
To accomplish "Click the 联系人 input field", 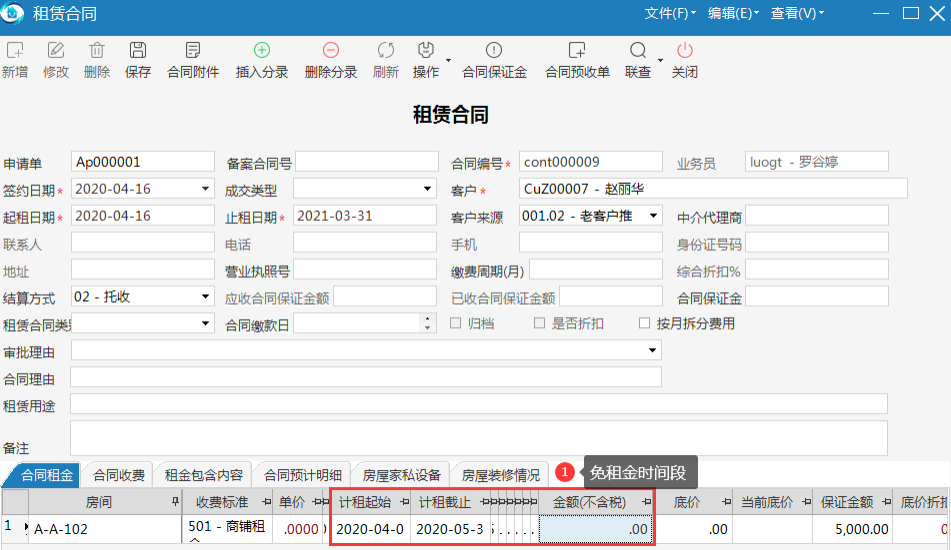I will (143, 243).
